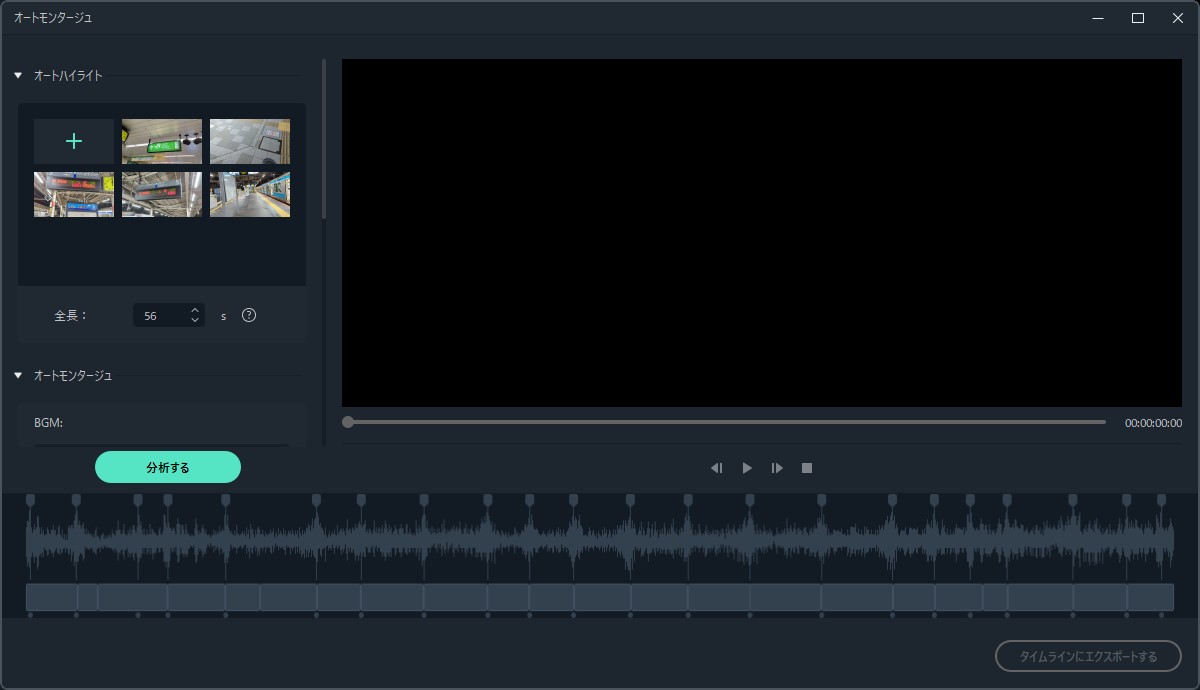Decrease the 全長 value with down arrow

pyautogui.click(x=195, y=321)
